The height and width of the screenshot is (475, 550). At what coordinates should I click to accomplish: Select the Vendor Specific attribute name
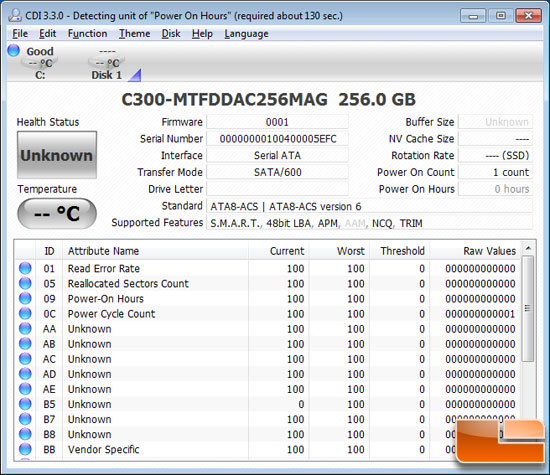pyautogui.click(x=103, y=449)
